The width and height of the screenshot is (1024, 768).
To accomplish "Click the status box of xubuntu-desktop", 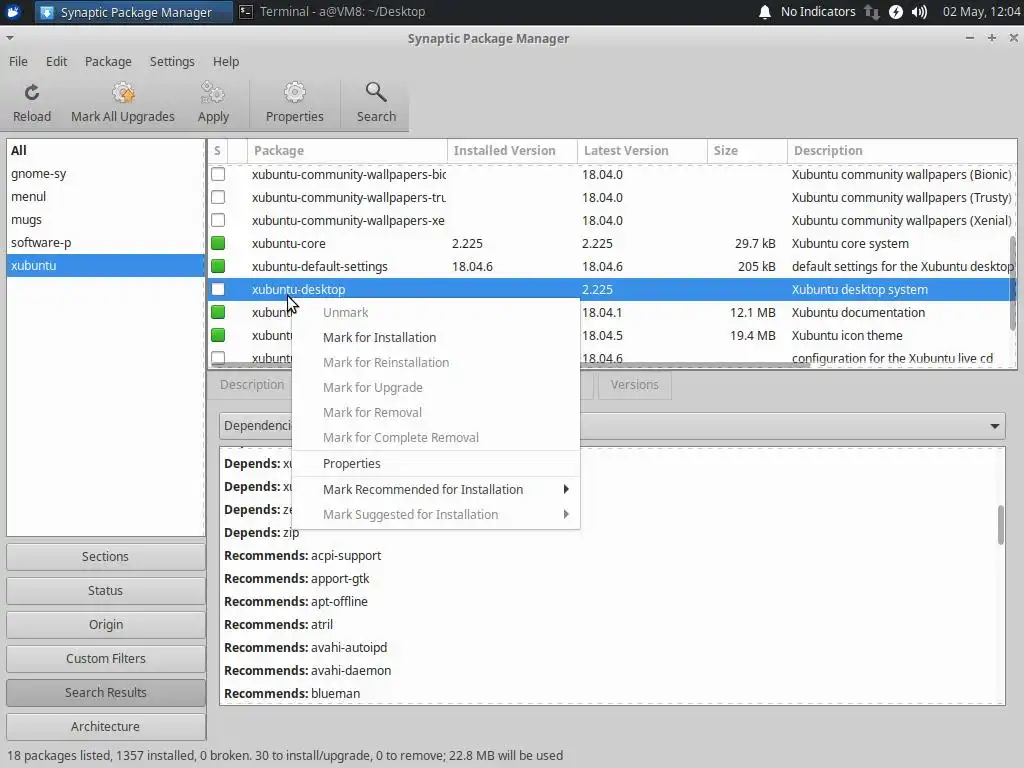I will tap(218, 289).
